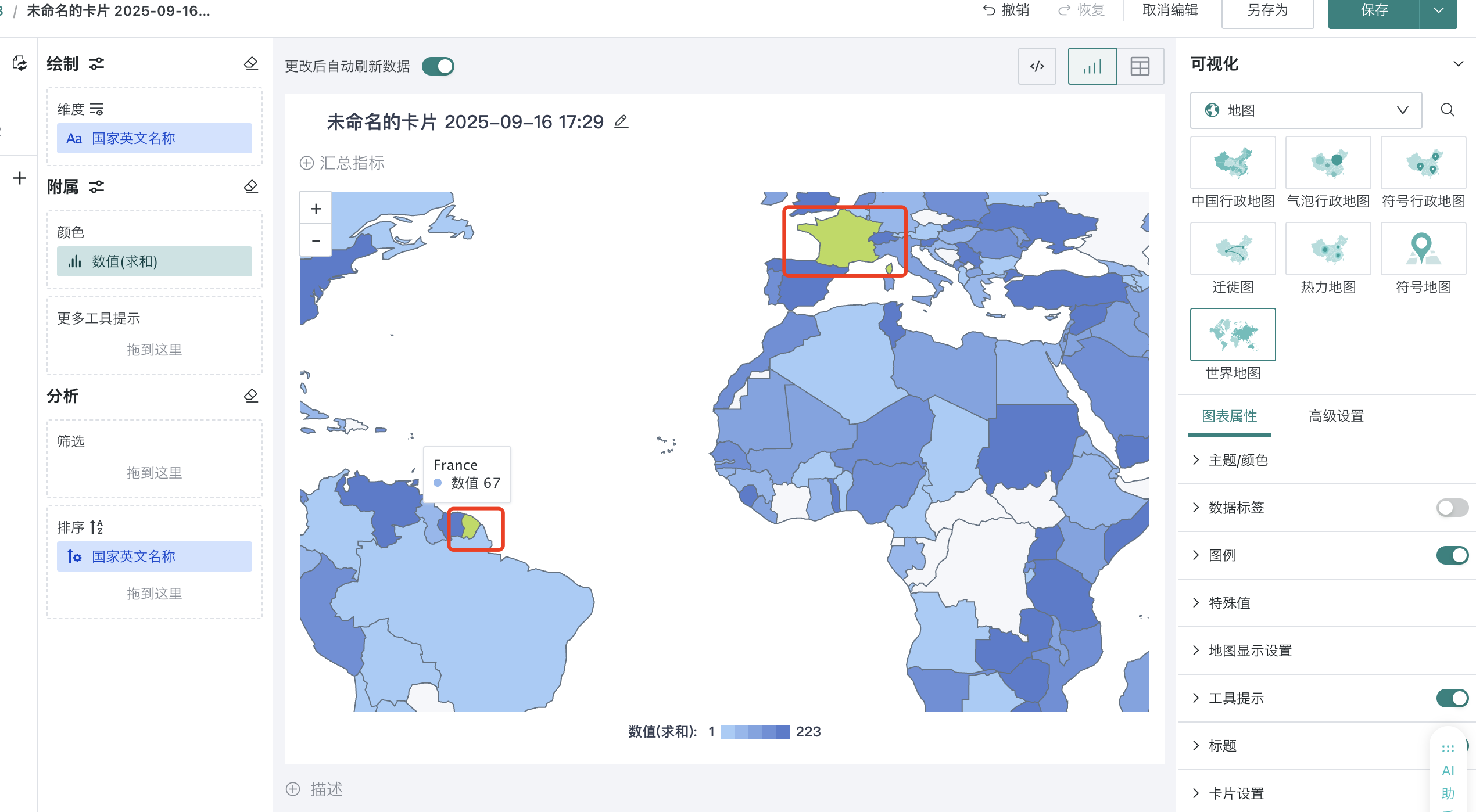Toggle the 图例 switch
Image resolution: width=1476 pixels, height=812 pixels.
[x=1452, y=555]
